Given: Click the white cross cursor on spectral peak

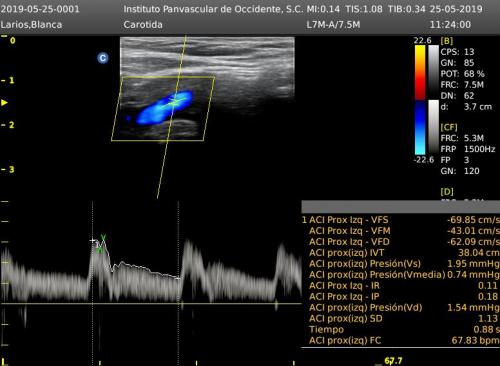Looking at the screenshot, I should coord(93,240).
